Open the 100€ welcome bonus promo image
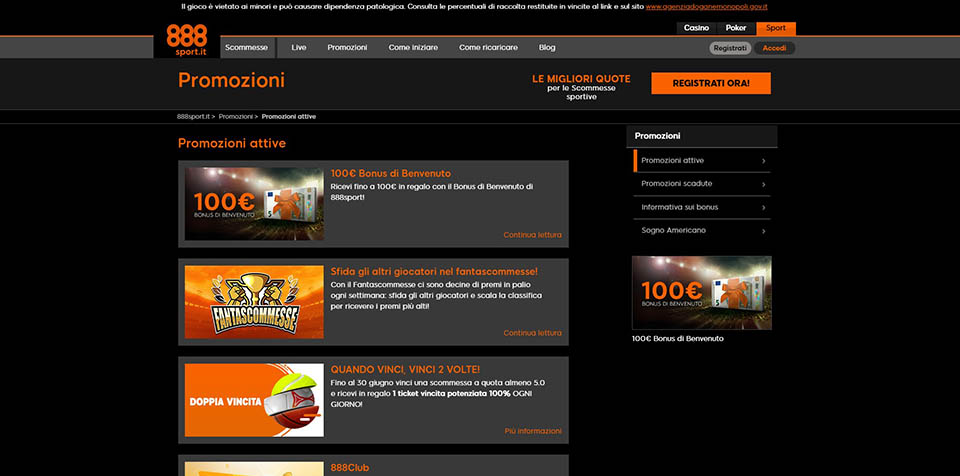 (254, 203)
